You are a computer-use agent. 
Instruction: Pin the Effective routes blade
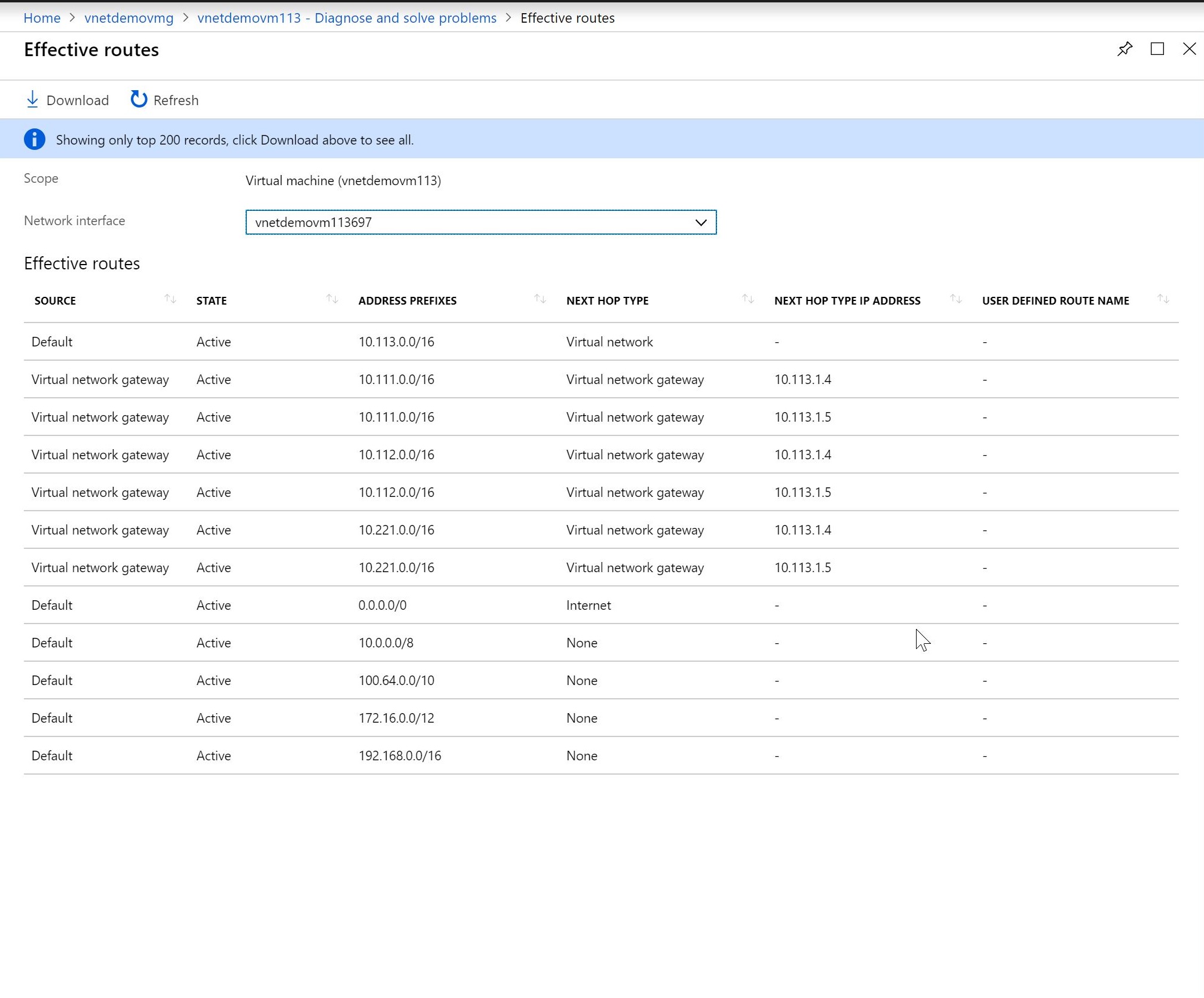1125,49
